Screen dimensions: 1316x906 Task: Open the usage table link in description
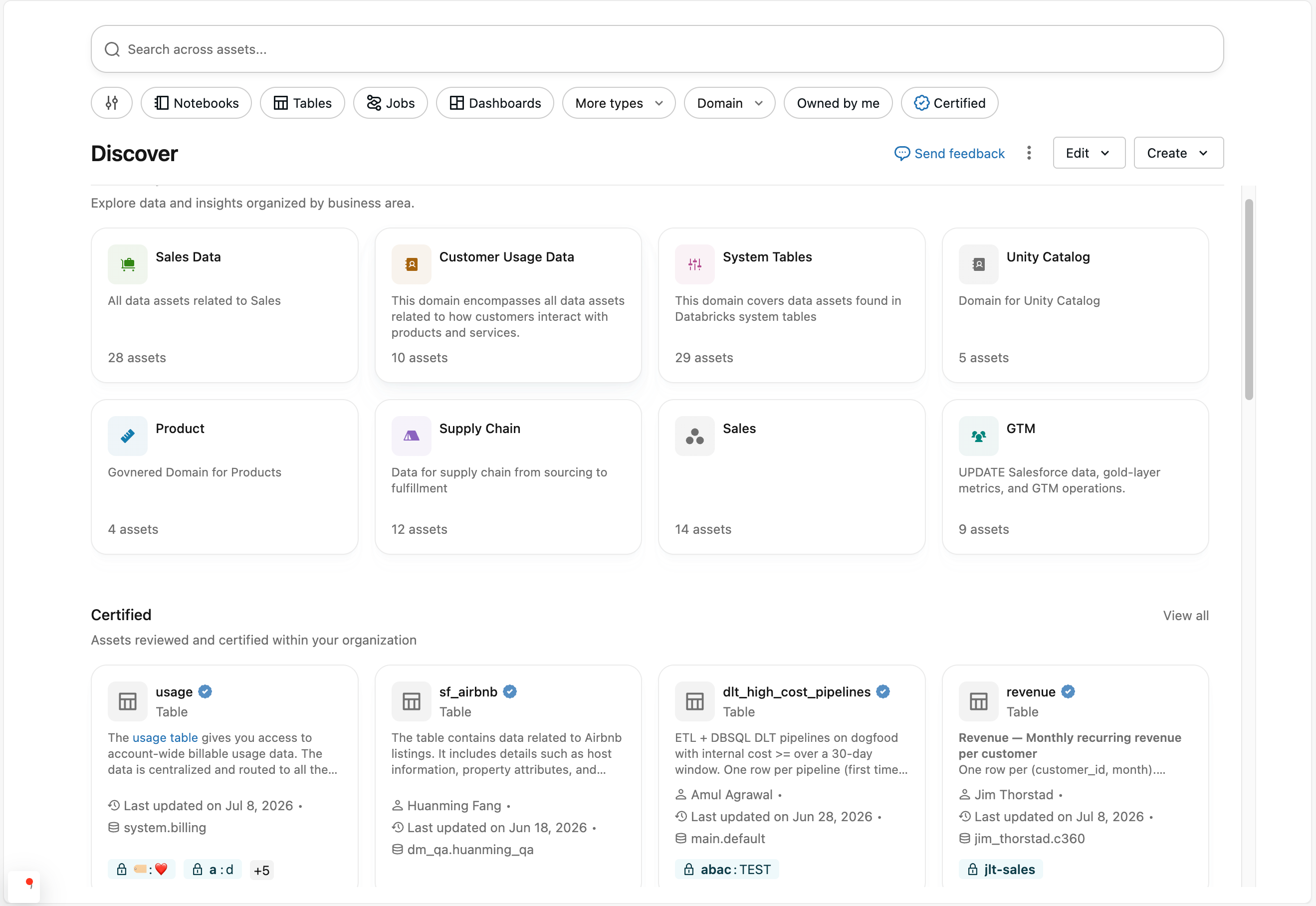click(165, 737)
